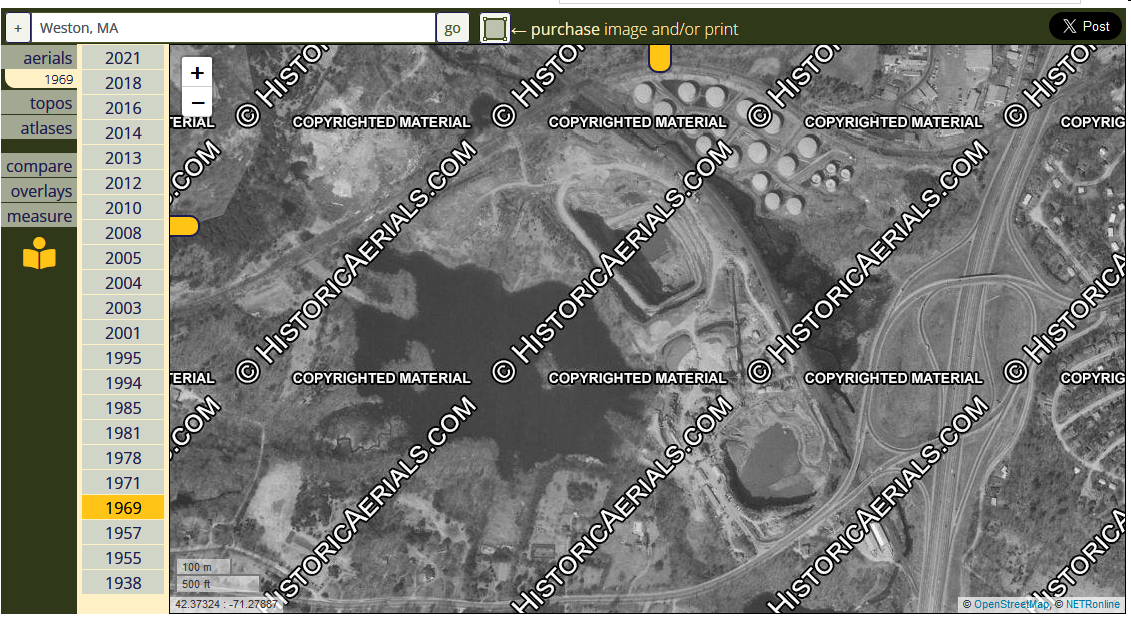Viewport: 1131px width, 622px height.
Task: Click the yellow map edge marker at left
Action: tap(184, 226)
